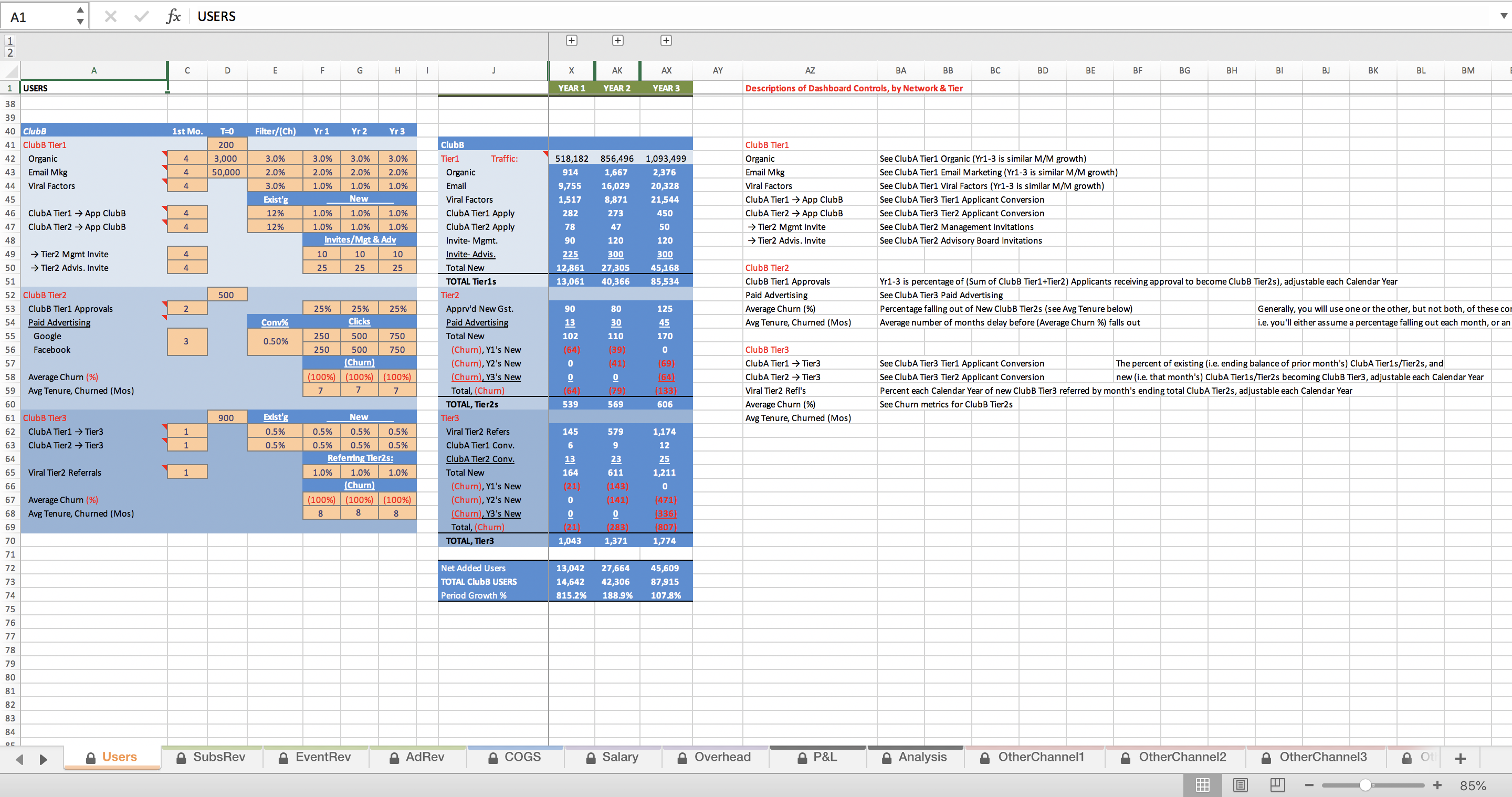The width and height of the screenshot is (1512, 797).
Task: Switch to Normal view icon
Action: pyautogui.click(x=1203, y=785)
